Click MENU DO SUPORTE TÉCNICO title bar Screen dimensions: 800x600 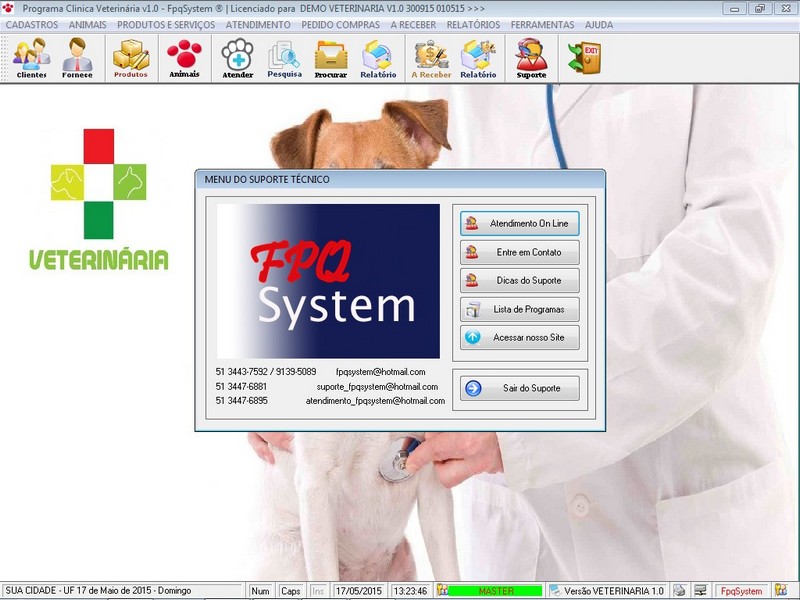coord(400,180)
